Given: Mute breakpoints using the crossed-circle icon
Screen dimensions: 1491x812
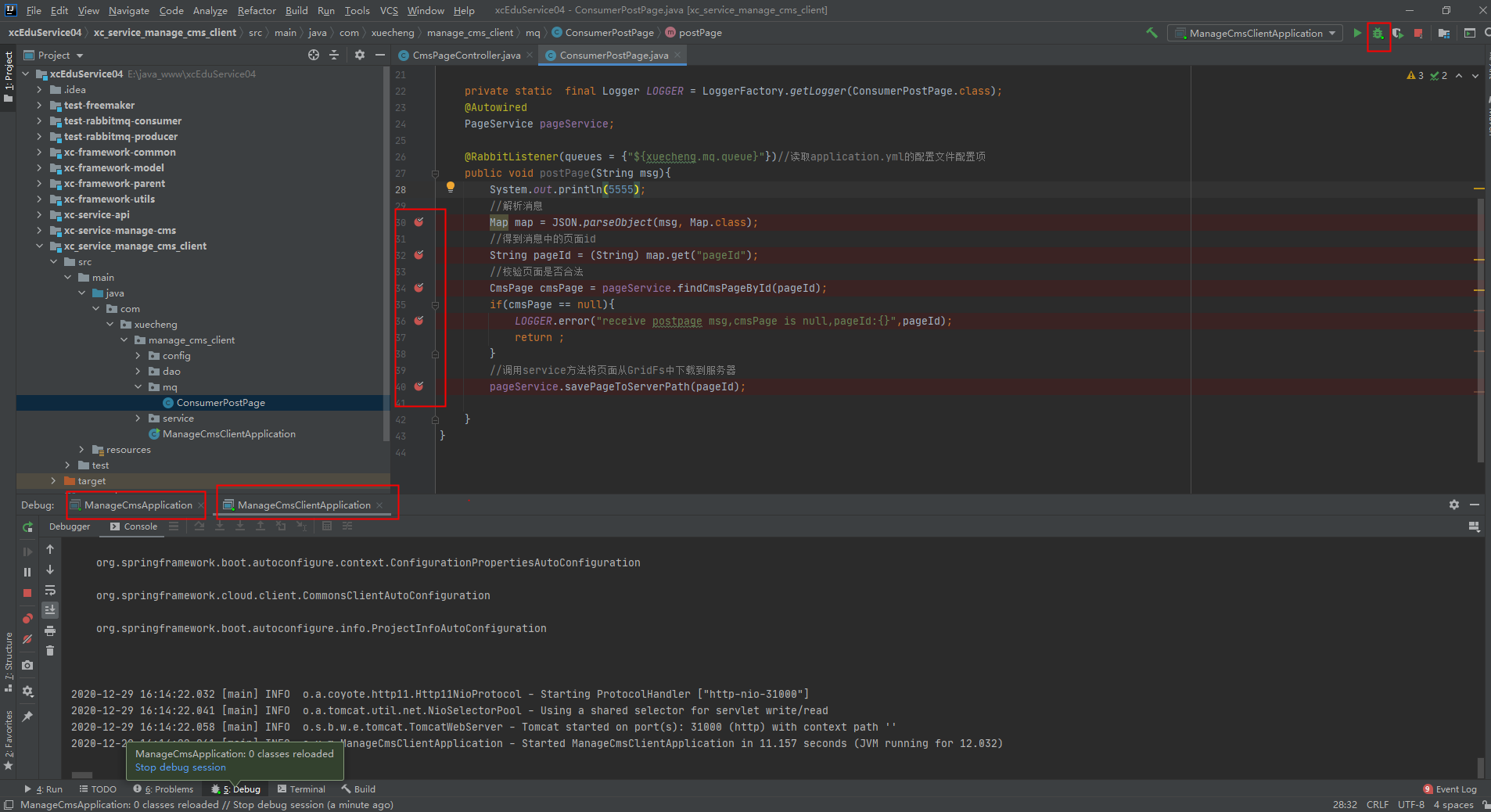Looking at the screenshot, I should tap(27, 639).
